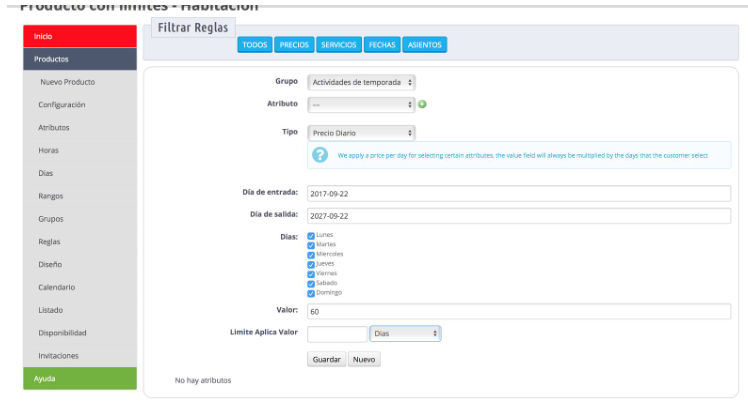748x402 pixels.
Task: Filter rules by SERVICIOS
Action: pyautogui.click(x=339, y=44)
